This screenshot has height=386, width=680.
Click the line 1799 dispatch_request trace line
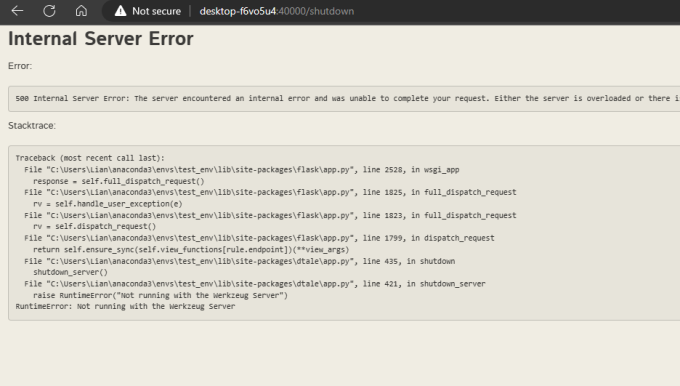coord(259,238)
